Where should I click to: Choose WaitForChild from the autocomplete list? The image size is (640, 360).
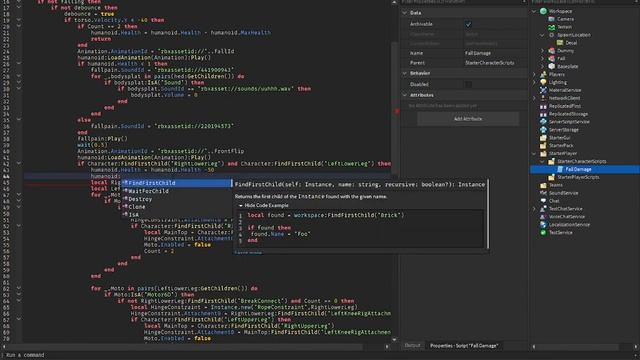tap(176, 191)
